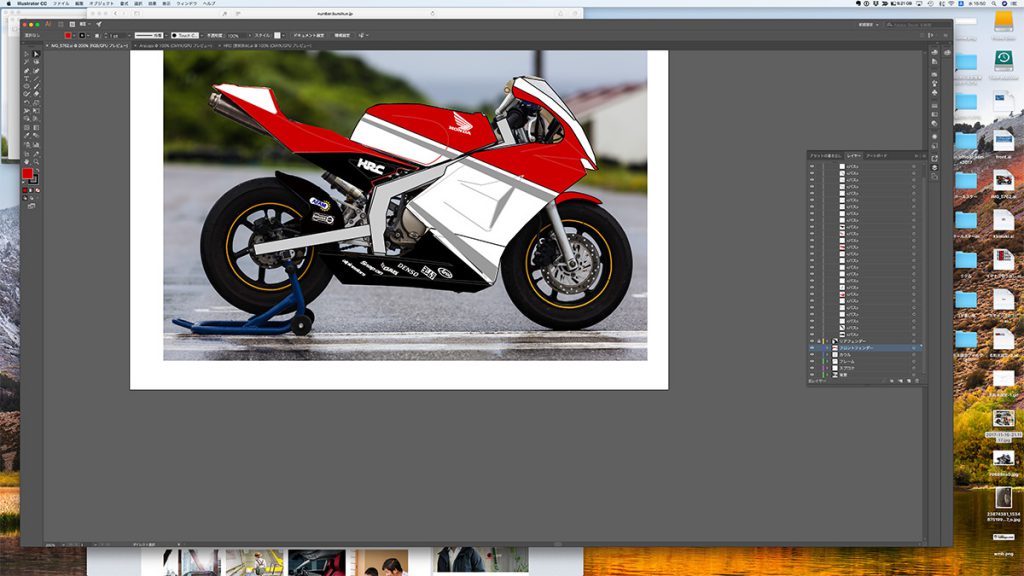Toggle visibility of the 背景 layer
Image resolution: width=1024 pixels, height=576 pixels.
(x=812, y=375)
